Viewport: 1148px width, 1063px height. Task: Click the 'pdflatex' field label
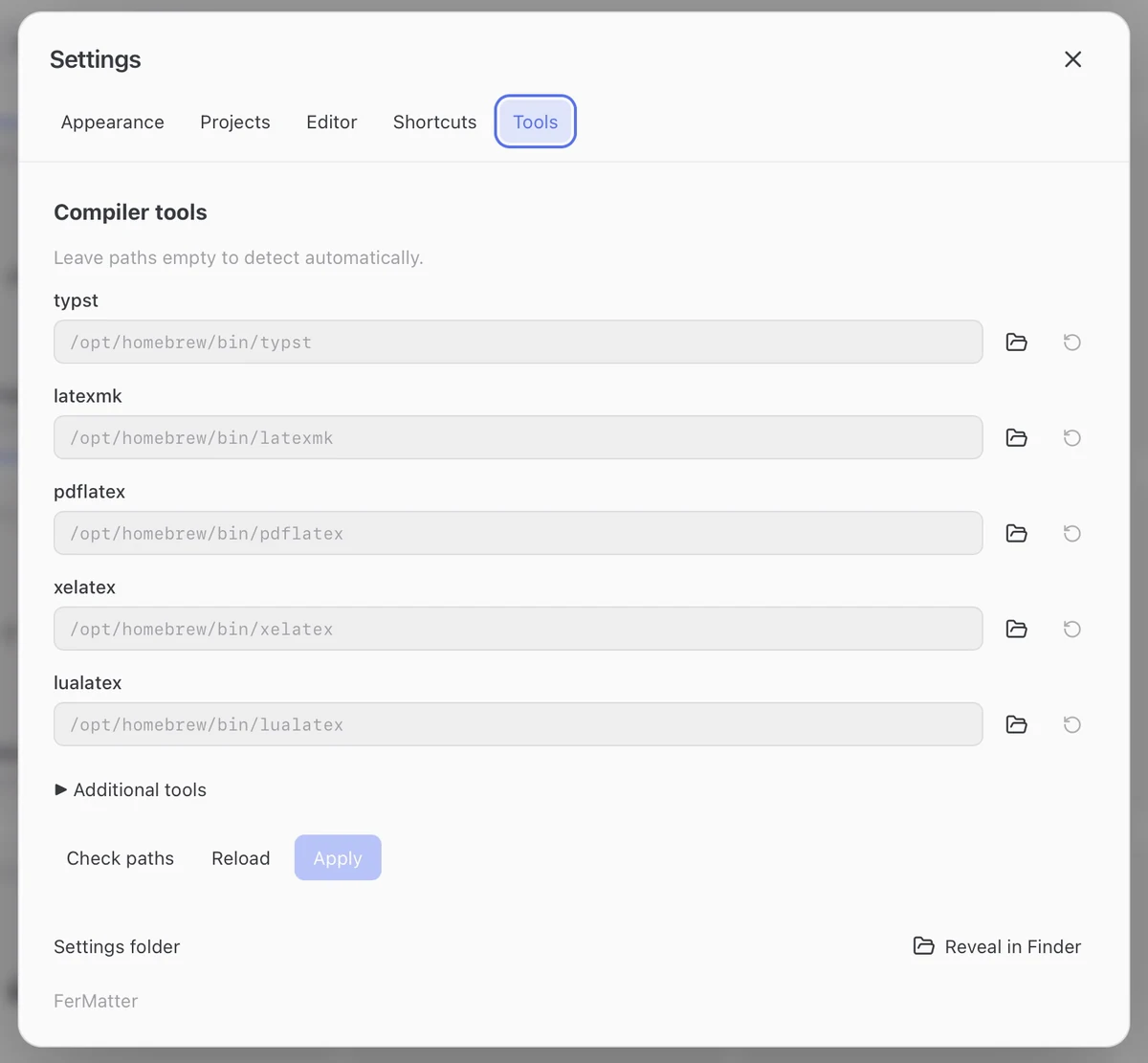pyautogui.click(x=89, y=492)
